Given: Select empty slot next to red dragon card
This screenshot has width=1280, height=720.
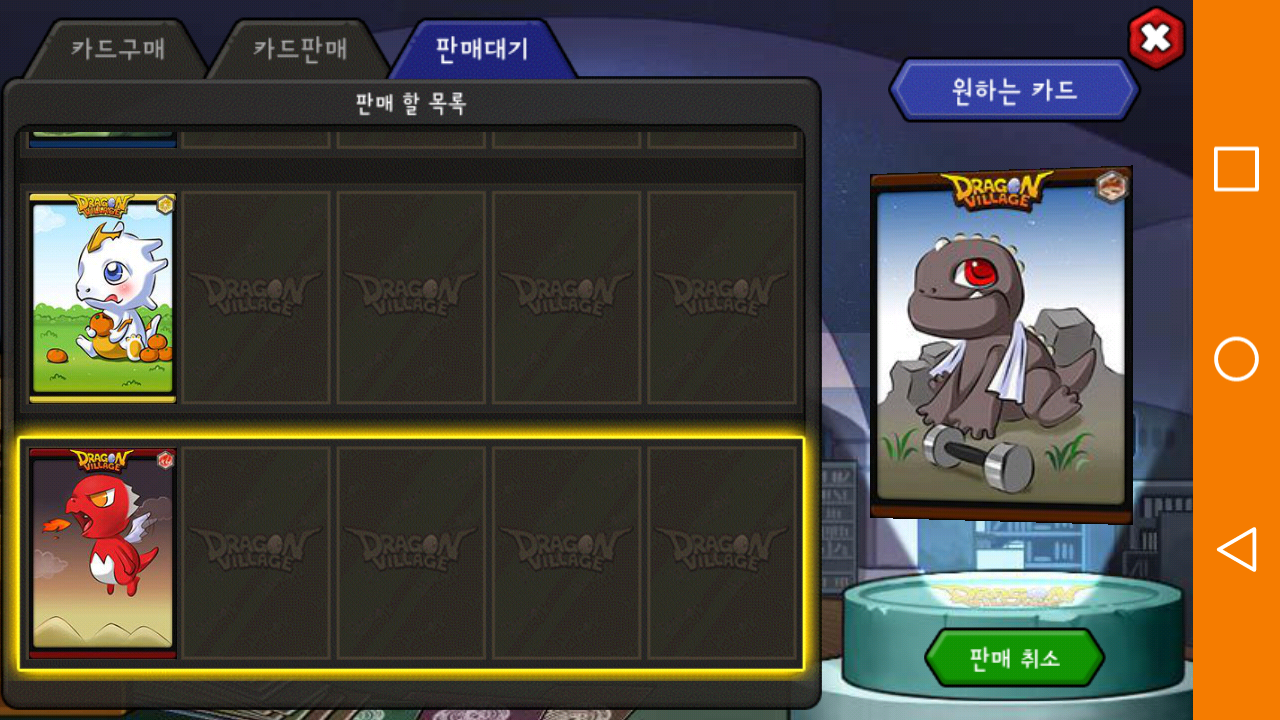Looking at the screenshot, I should pyautogui.click(x=256, y=553).
